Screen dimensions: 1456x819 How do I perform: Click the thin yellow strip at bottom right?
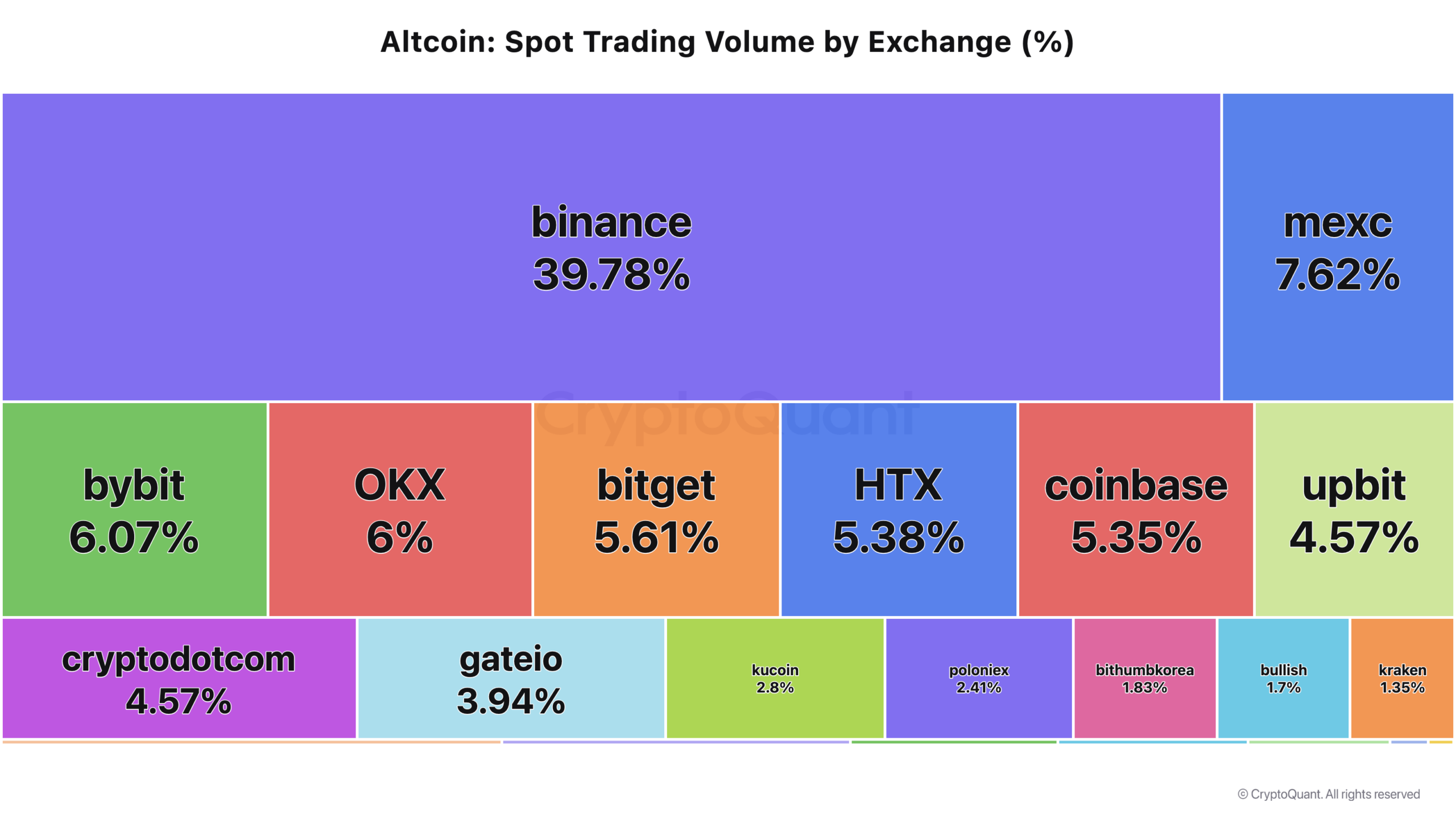click(x=1441, y=742)
